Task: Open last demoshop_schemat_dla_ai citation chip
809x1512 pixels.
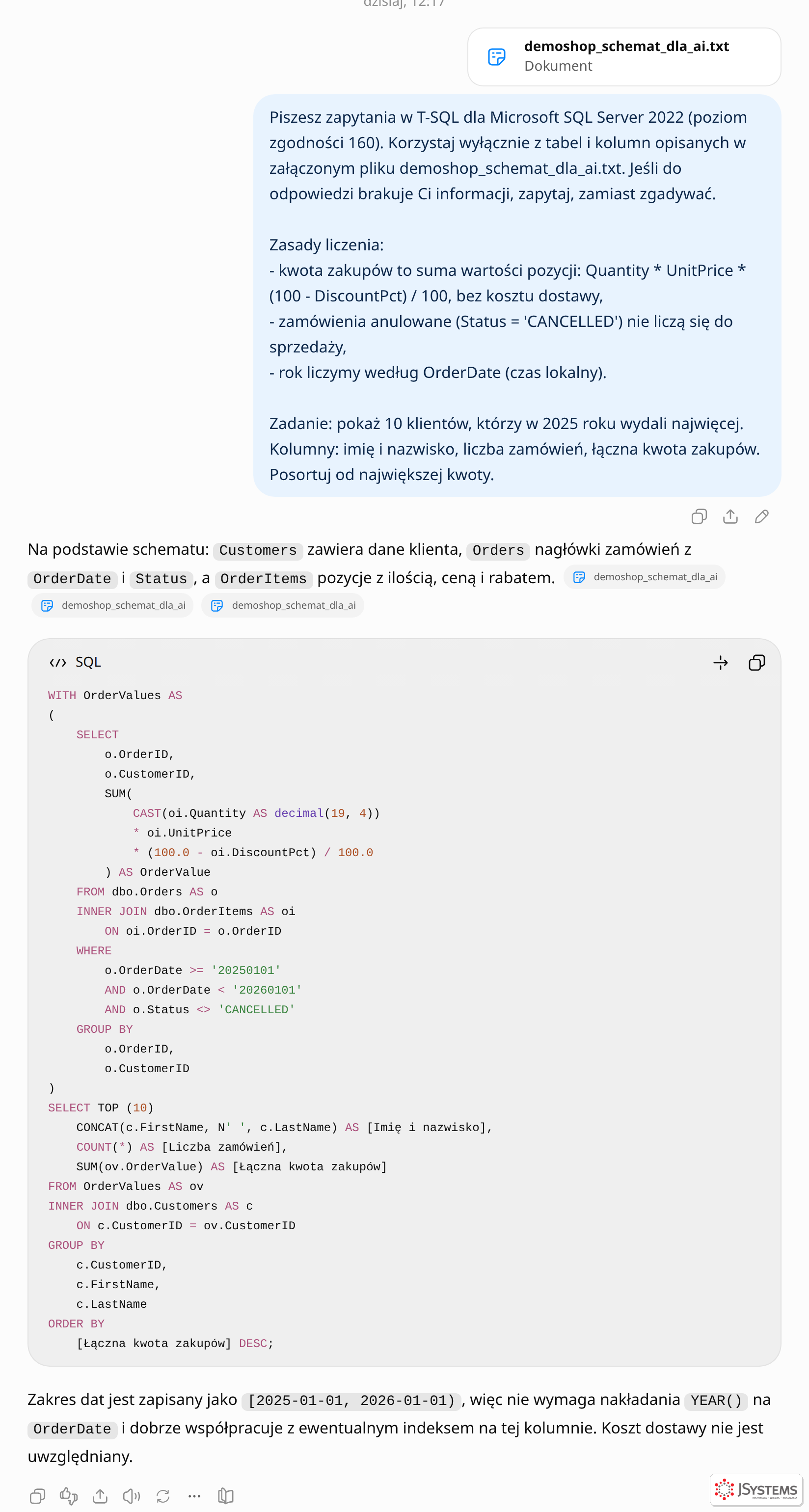Action: 282,605
